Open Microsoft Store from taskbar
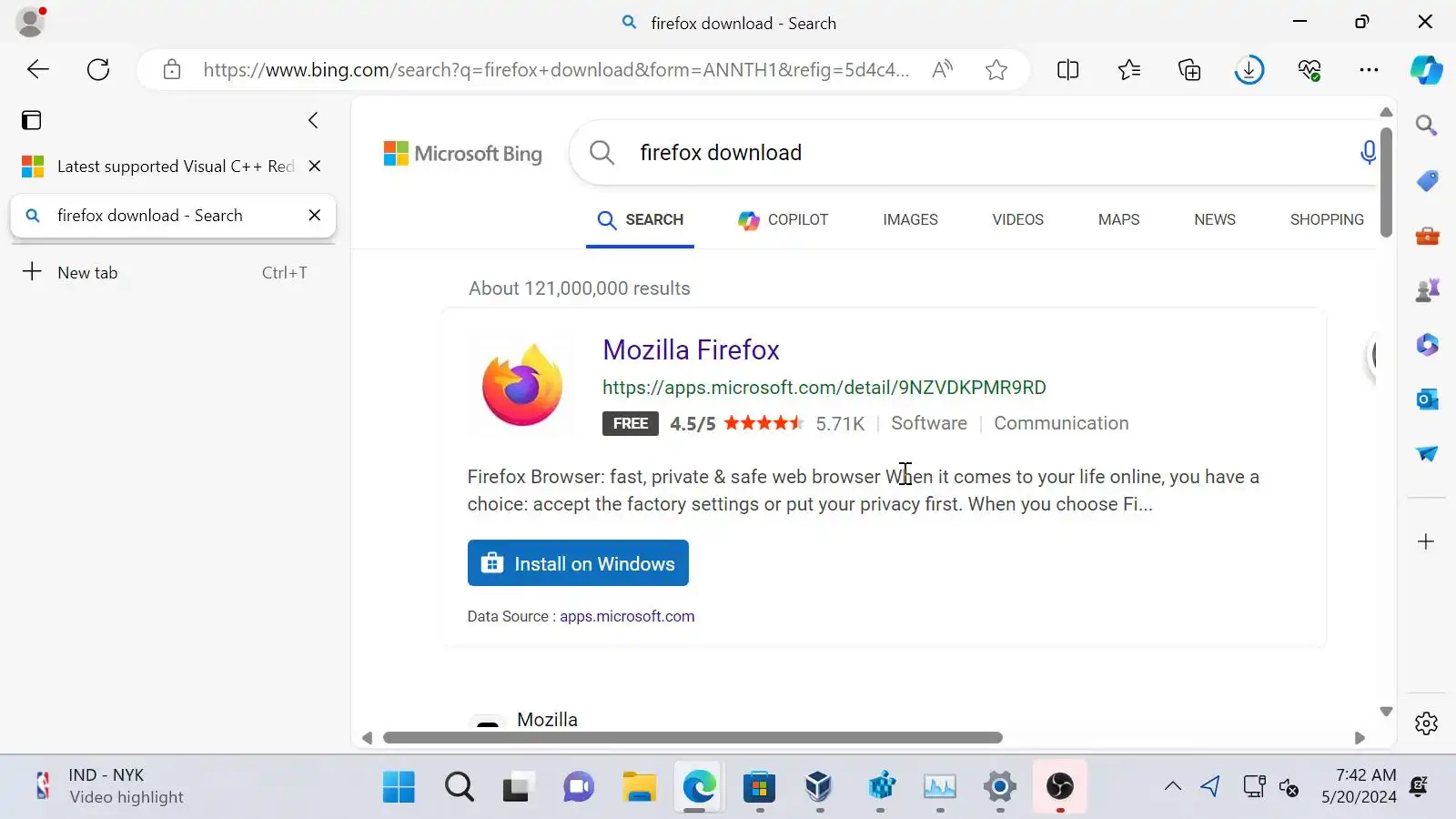The height and width of the screenshot is (819, 1456). 759,786
